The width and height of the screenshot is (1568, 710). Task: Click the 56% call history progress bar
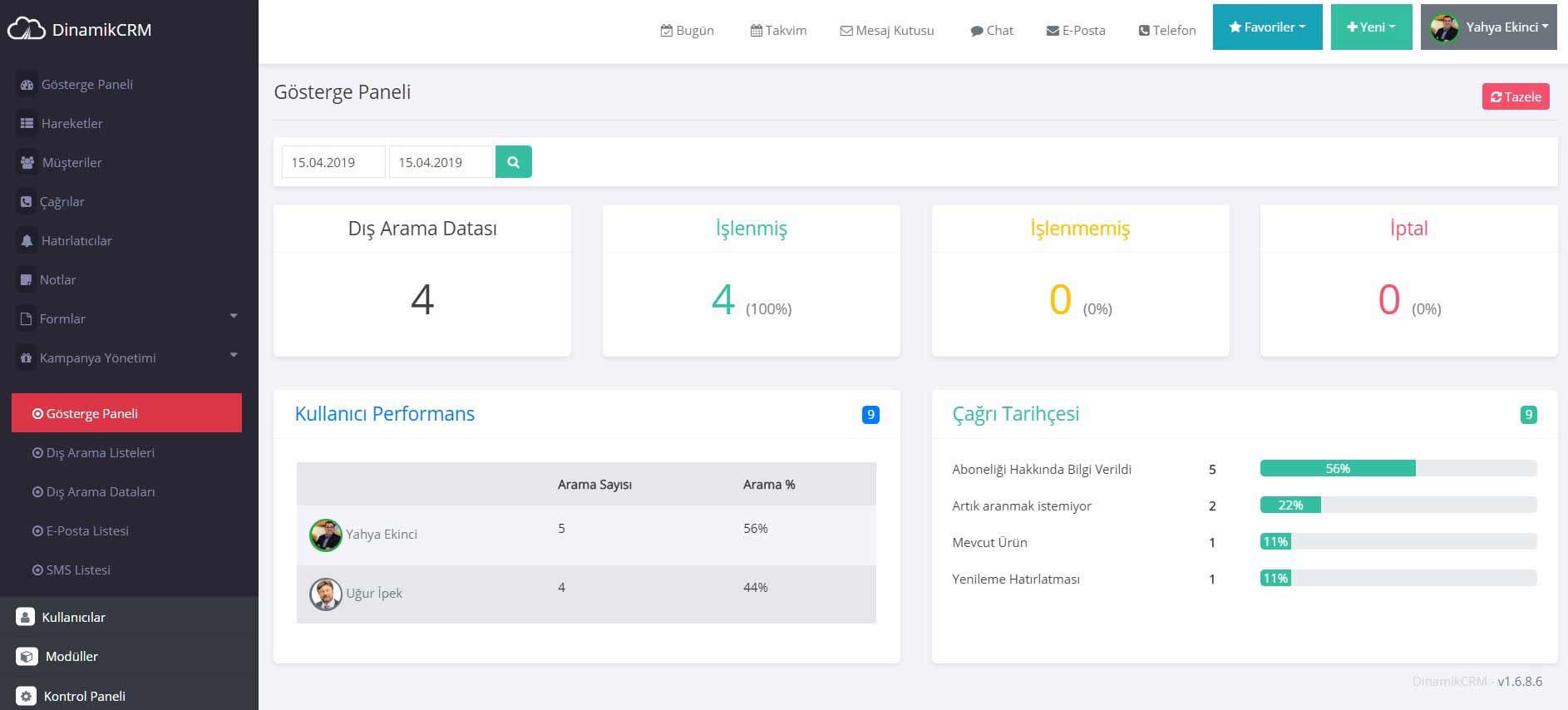pyautogui.click(x=1337, y=469)
